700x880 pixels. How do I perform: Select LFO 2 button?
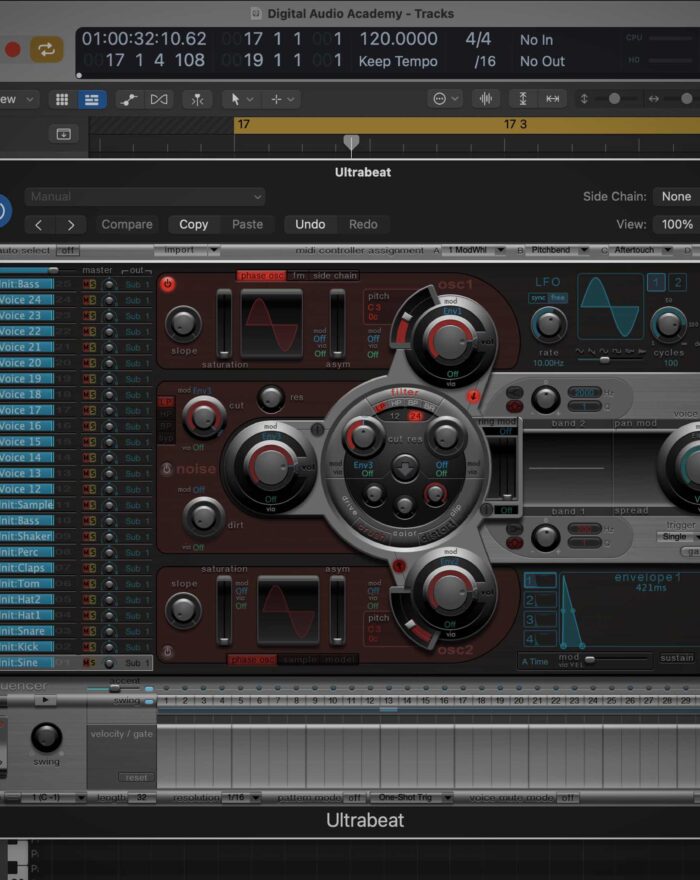tap(678, 282)
